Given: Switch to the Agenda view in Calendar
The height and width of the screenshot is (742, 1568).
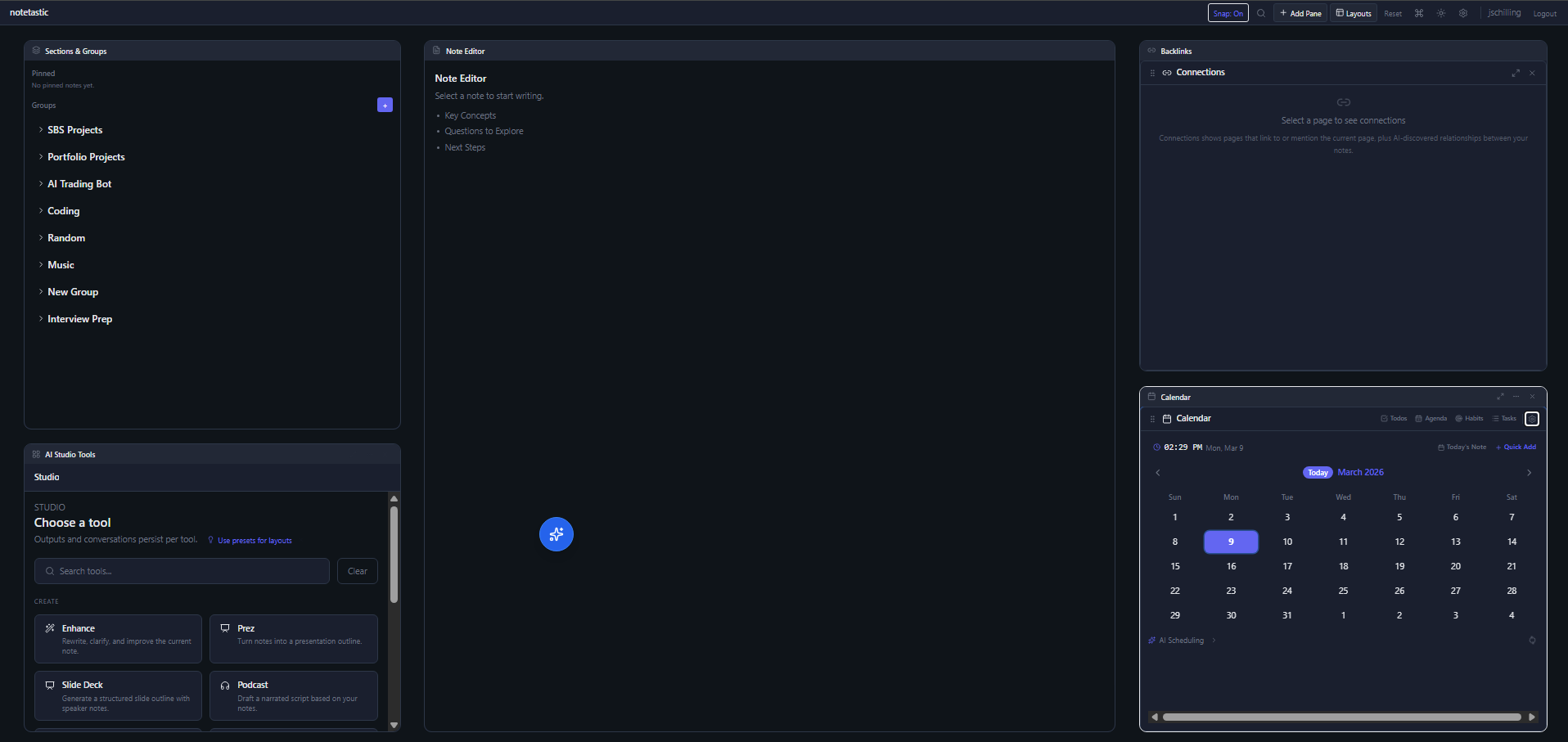Looking at the screenshot, I should tap(1431, 419).
